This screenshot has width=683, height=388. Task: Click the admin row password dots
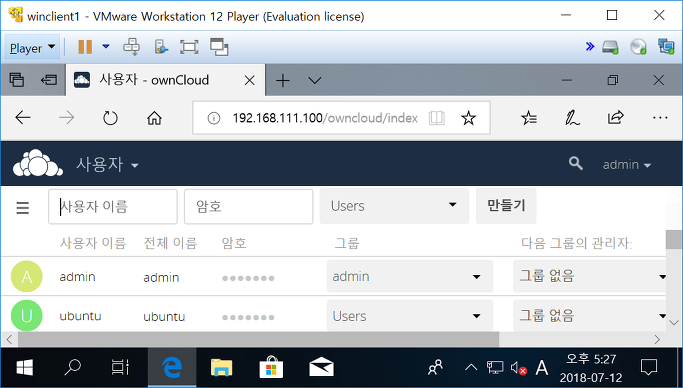coord(248,278)
